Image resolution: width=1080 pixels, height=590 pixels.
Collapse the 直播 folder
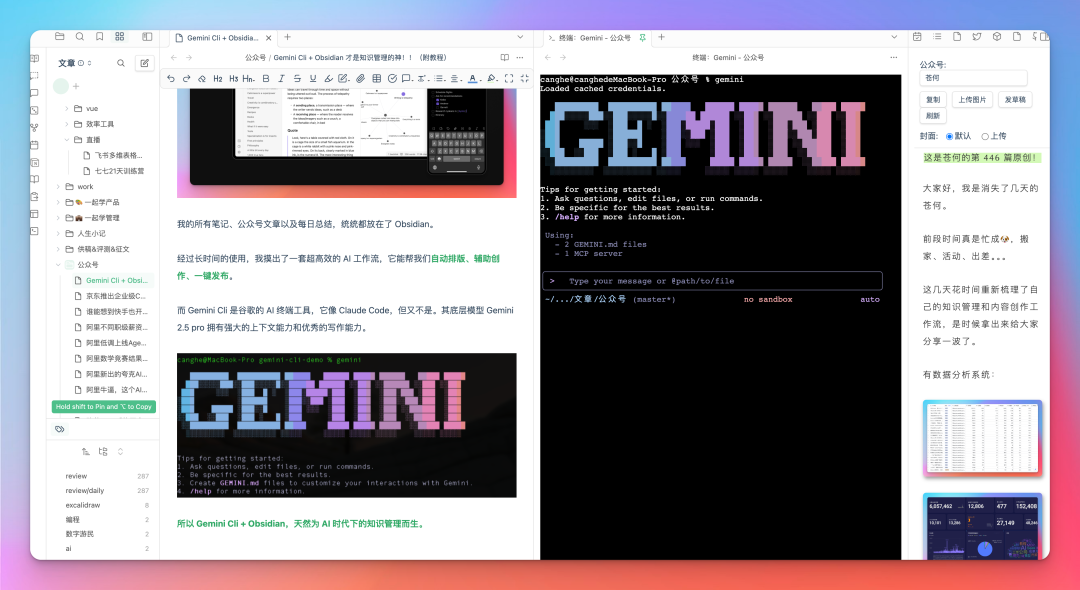point(67,140)
